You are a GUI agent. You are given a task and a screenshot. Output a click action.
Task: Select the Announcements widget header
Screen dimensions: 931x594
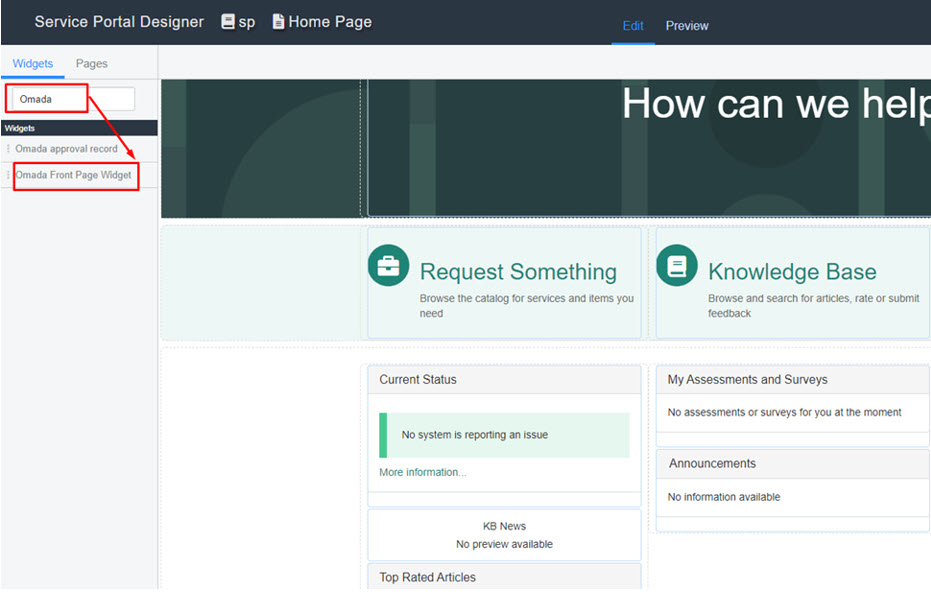(792, 463)
